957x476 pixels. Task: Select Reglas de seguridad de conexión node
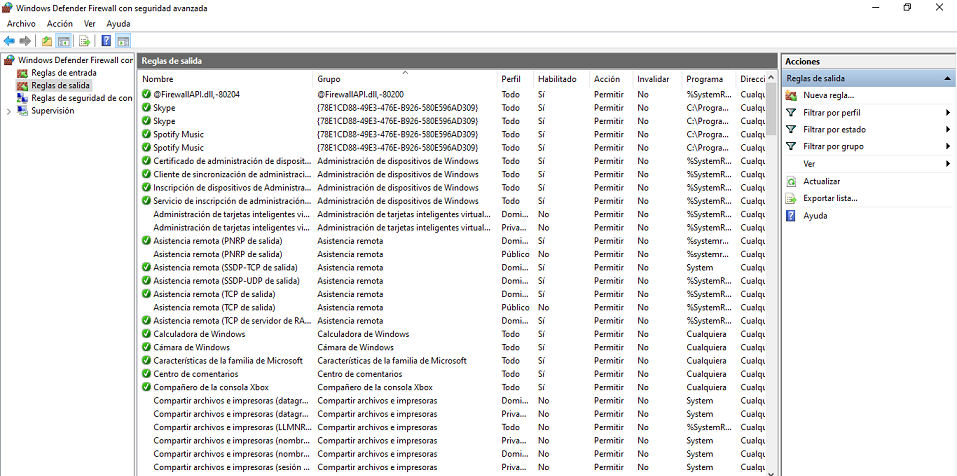coord(82,98)
